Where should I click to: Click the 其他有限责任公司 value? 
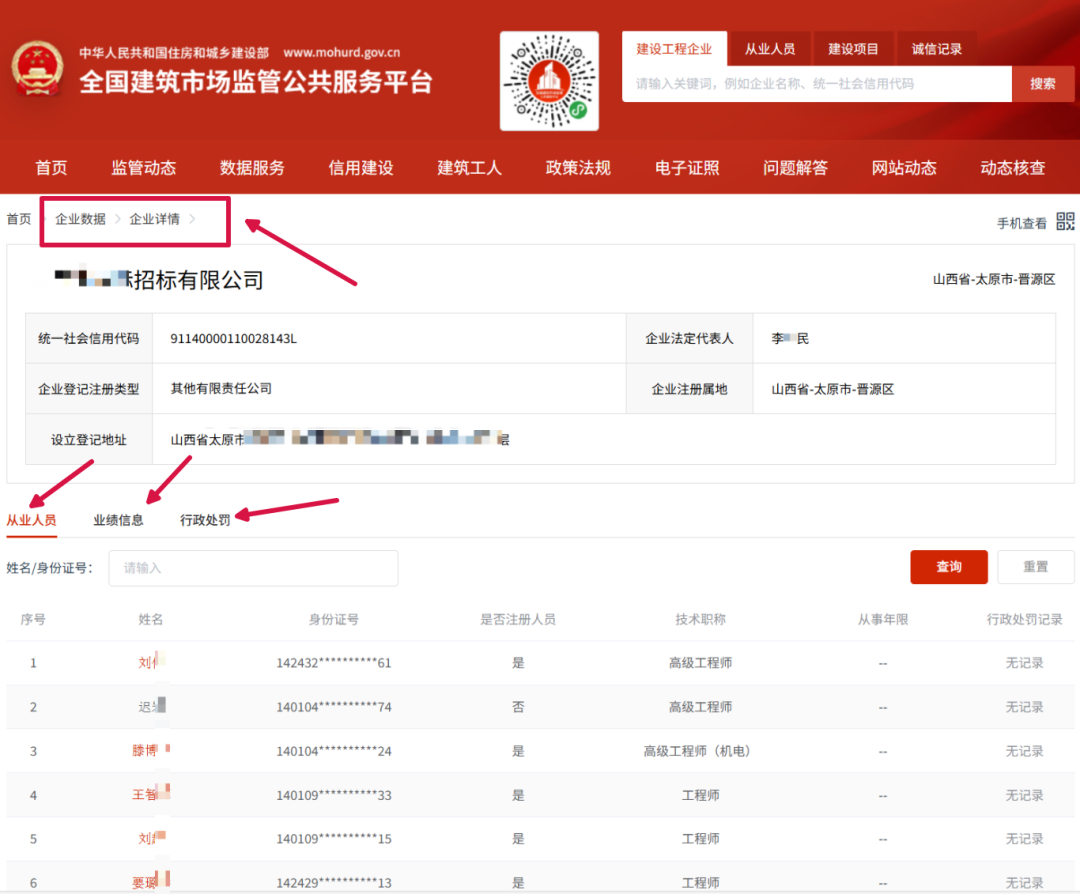[x=221, y=389]
